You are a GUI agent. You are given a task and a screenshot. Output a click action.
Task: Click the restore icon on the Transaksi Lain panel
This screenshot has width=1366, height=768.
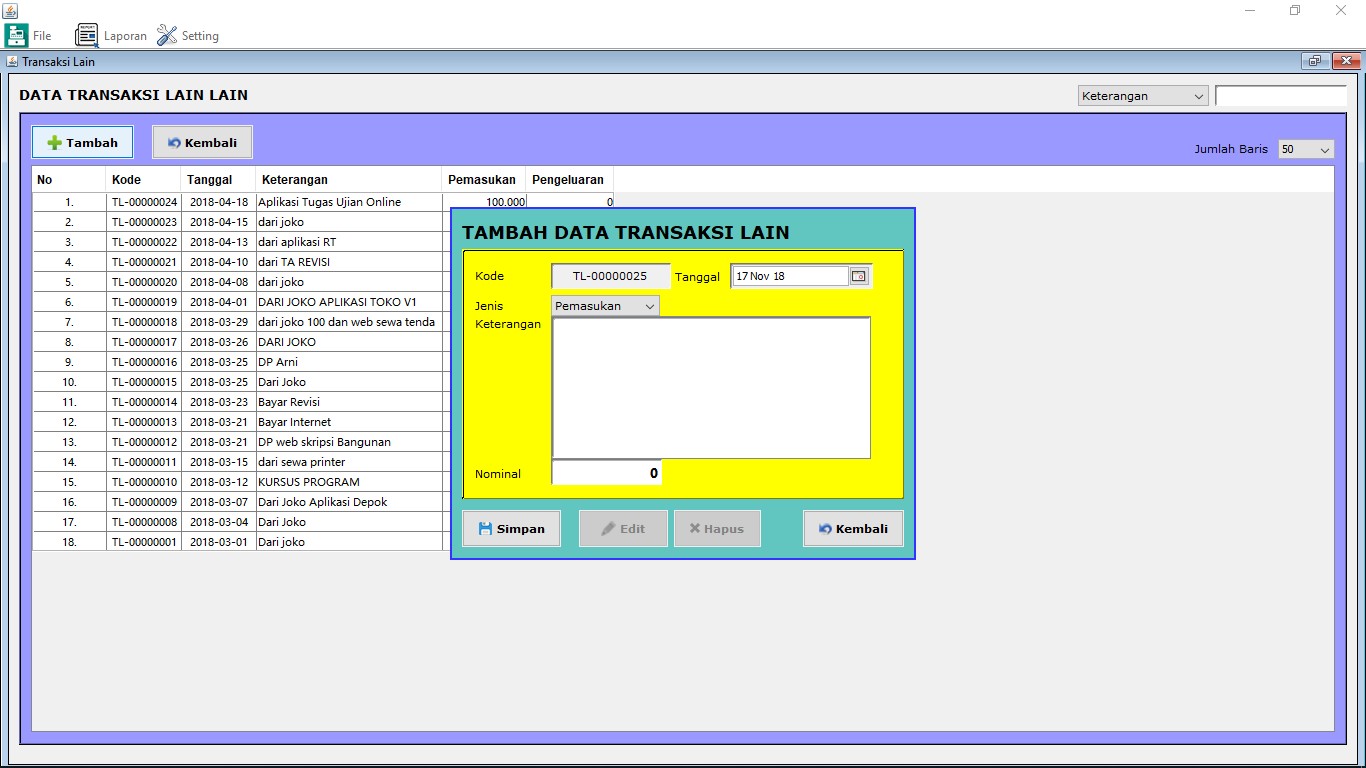(x=1313, y=61)
